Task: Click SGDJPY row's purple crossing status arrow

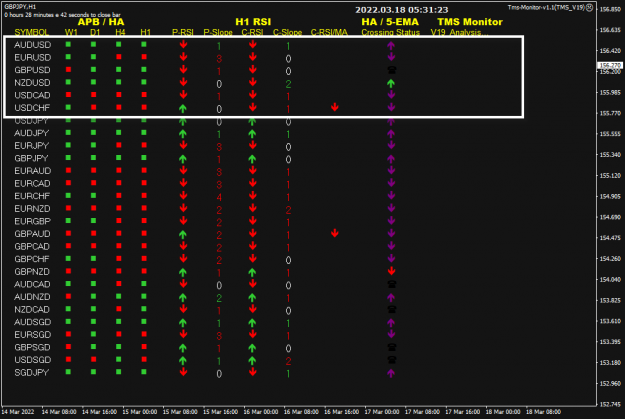Action: tap(391, 373)
